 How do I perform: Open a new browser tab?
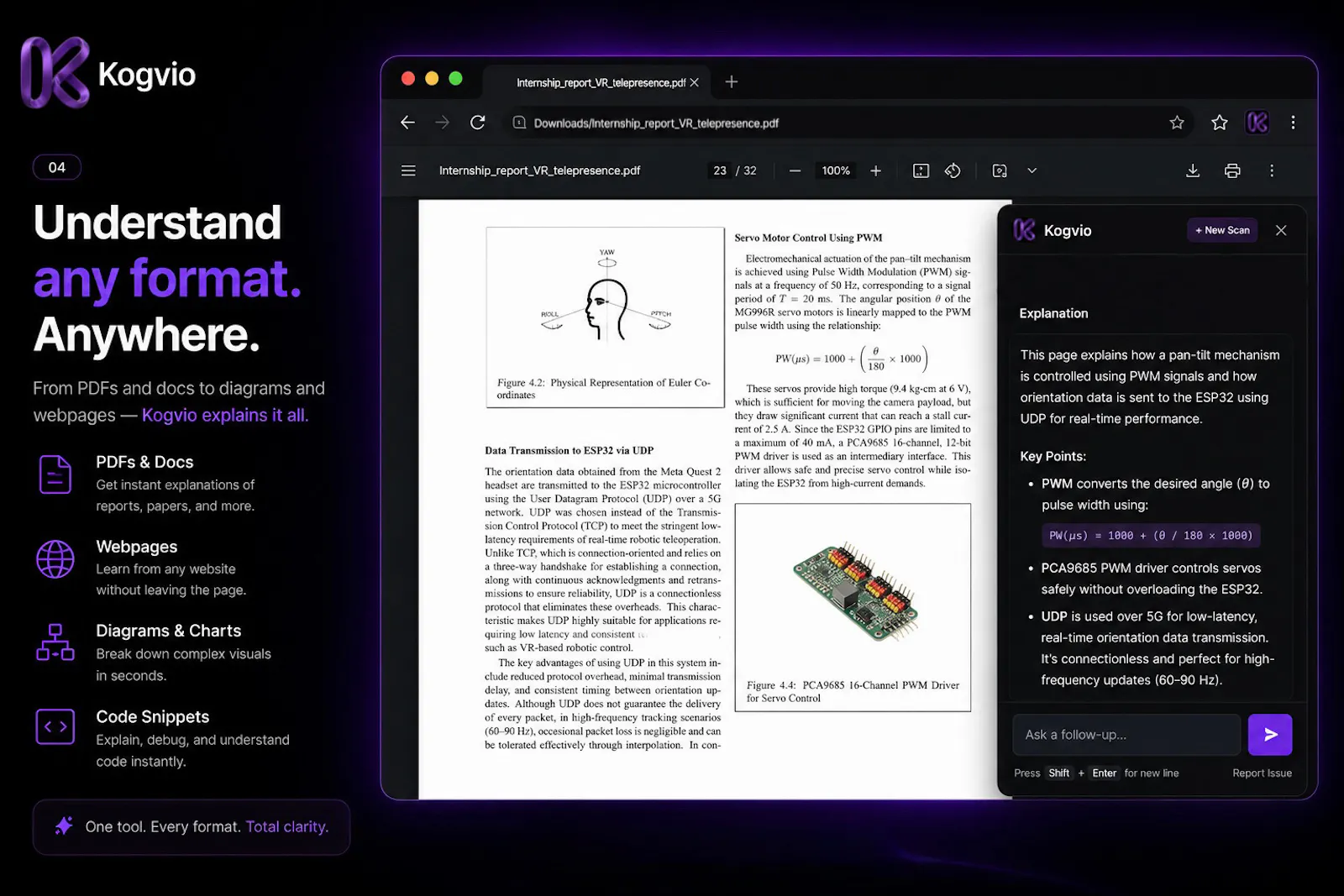click(731, 81)
